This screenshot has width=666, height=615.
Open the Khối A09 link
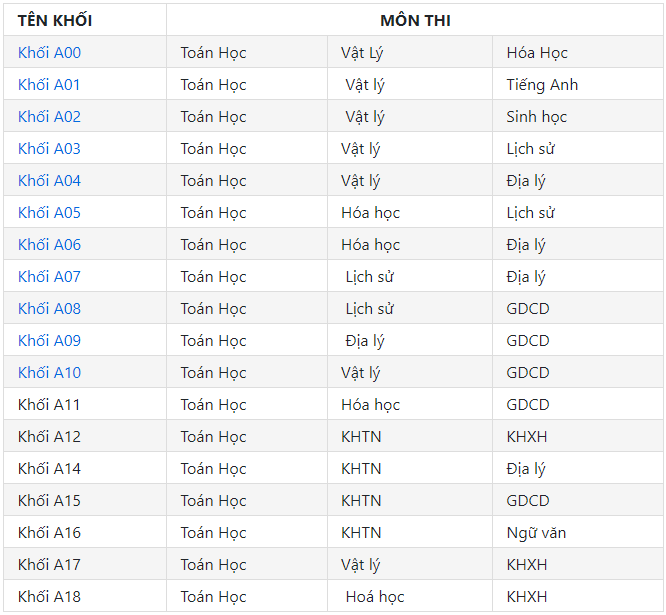pos(49,341)
